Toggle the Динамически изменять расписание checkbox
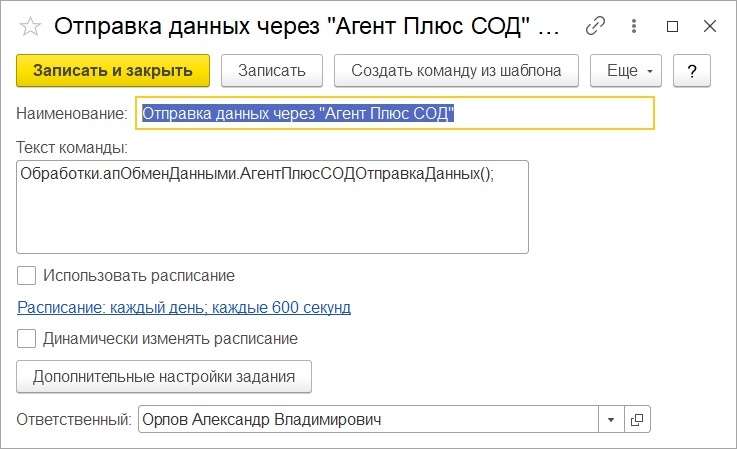The width and height of the screenshot is (737, 449). [26, 339]
